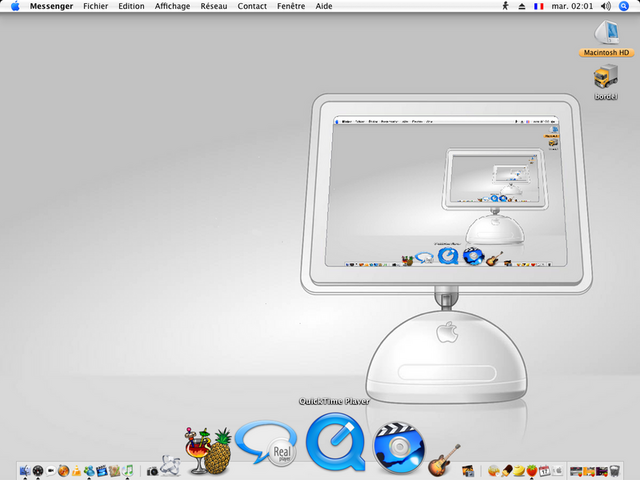Viewport: 640px width, 480px height.
Task: Open the volume control in menu bar
Action: click(606, 6)
